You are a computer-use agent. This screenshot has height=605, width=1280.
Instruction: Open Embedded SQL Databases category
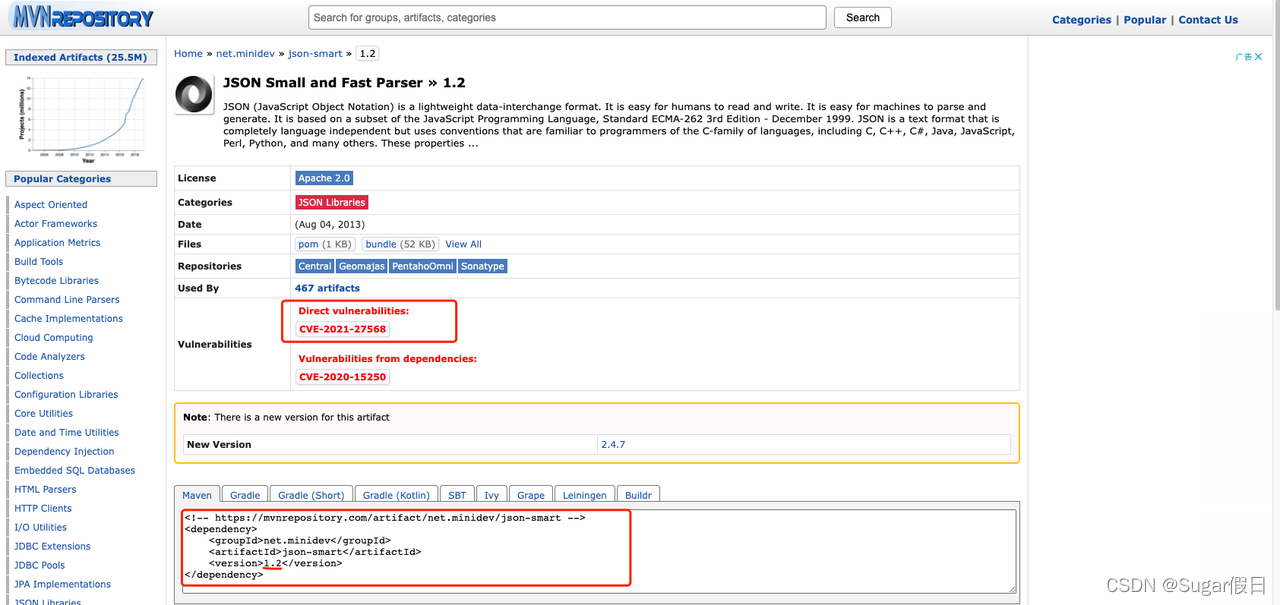point(75,471)
